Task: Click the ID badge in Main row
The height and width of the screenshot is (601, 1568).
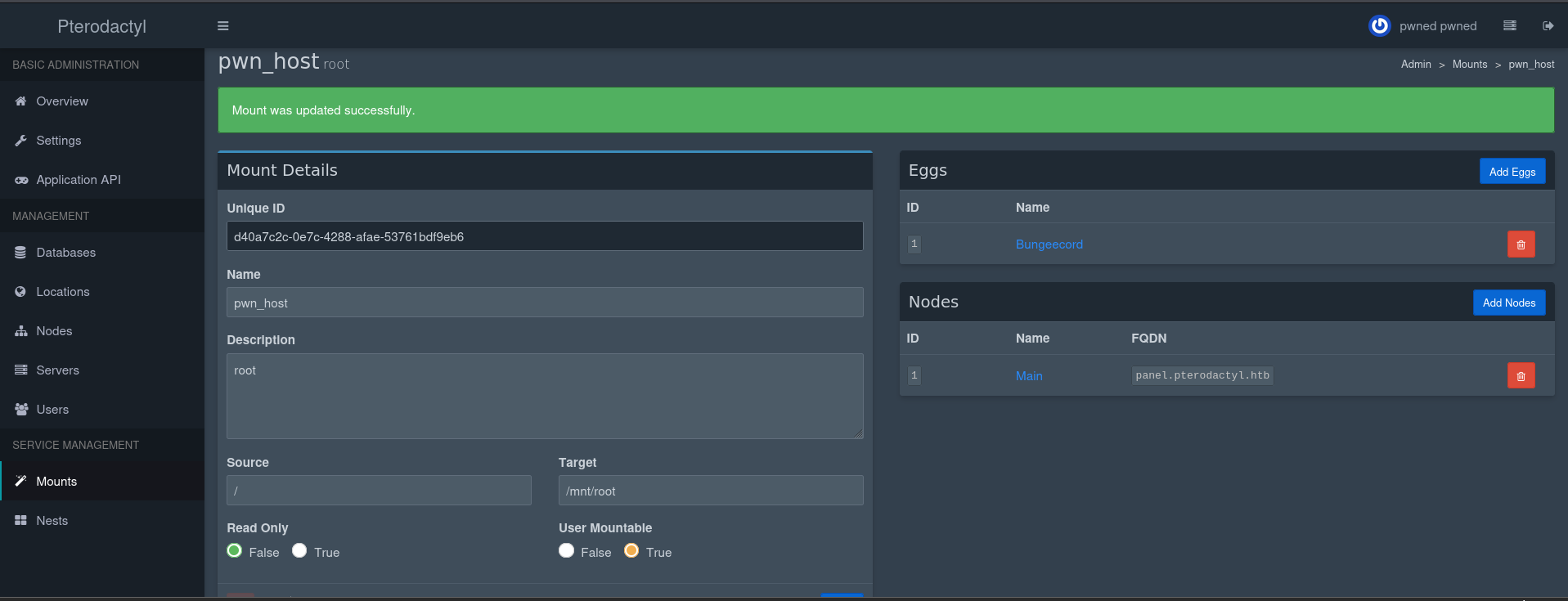Action: (914, 375)
